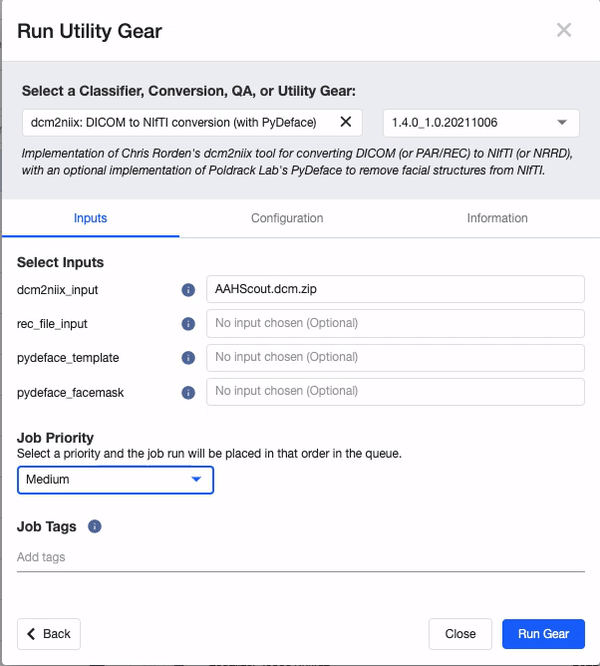This screenshot has height=666, width=600.
Task: Click info icon next to dcm2niix_input
Action: point(187,290)
